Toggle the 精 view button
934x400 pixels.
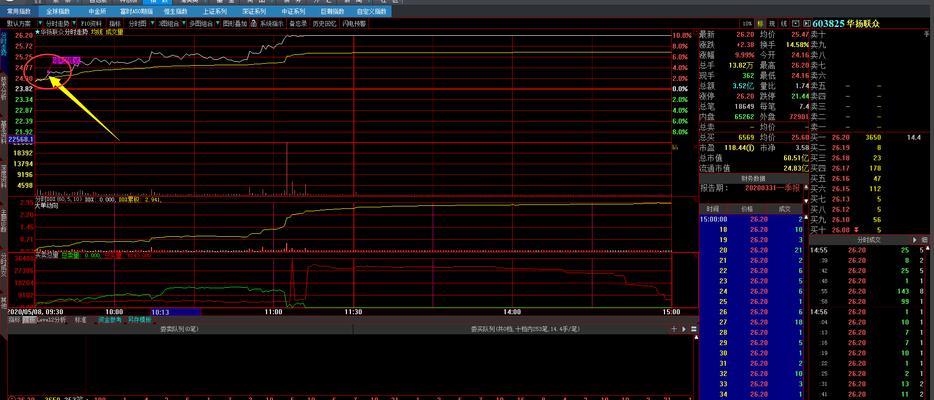tap(761, 24)
